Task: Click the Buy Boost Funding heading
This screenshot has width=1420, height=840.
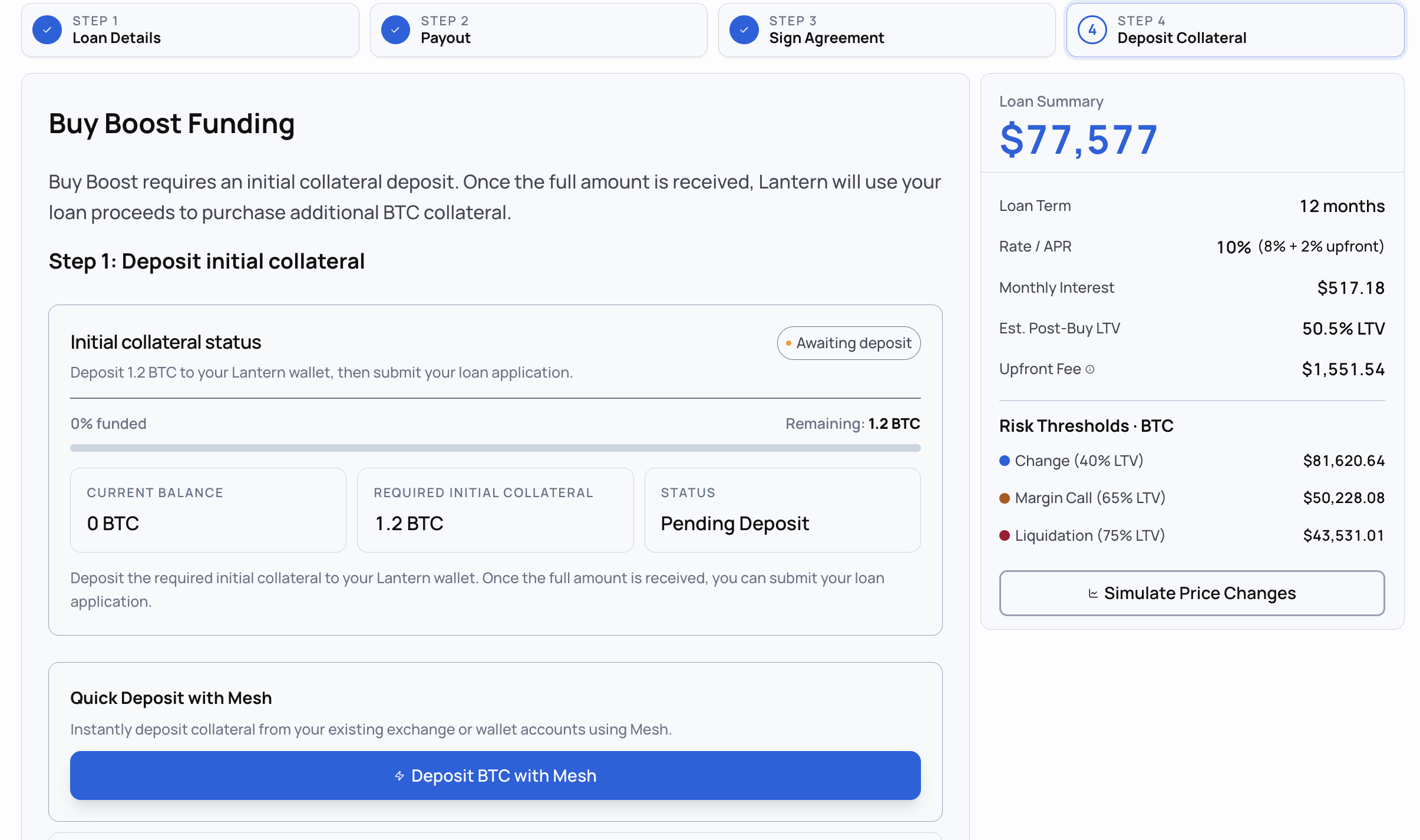Action: [171, 124]
